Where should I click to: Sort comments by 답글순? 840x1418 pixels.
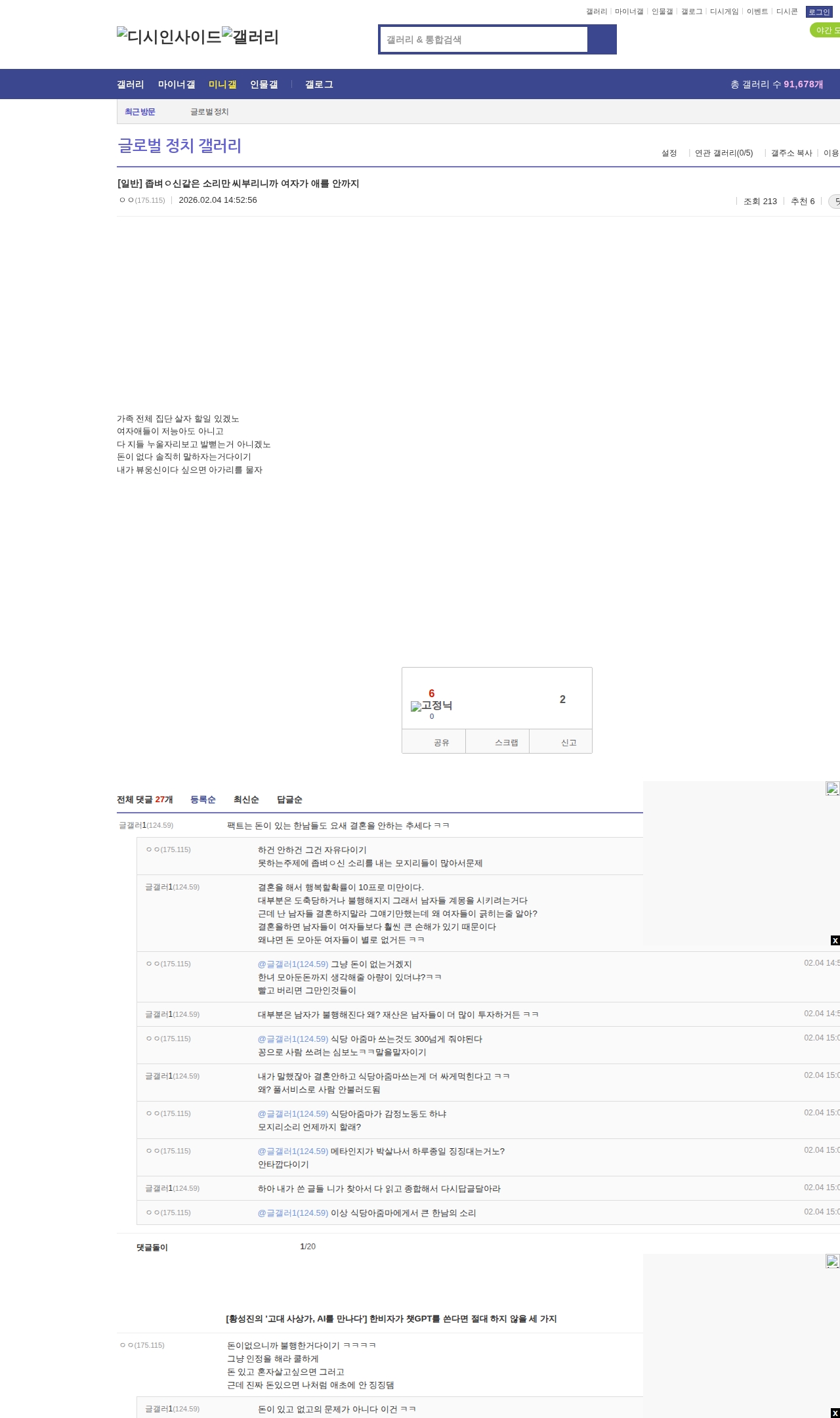point(289,800)
